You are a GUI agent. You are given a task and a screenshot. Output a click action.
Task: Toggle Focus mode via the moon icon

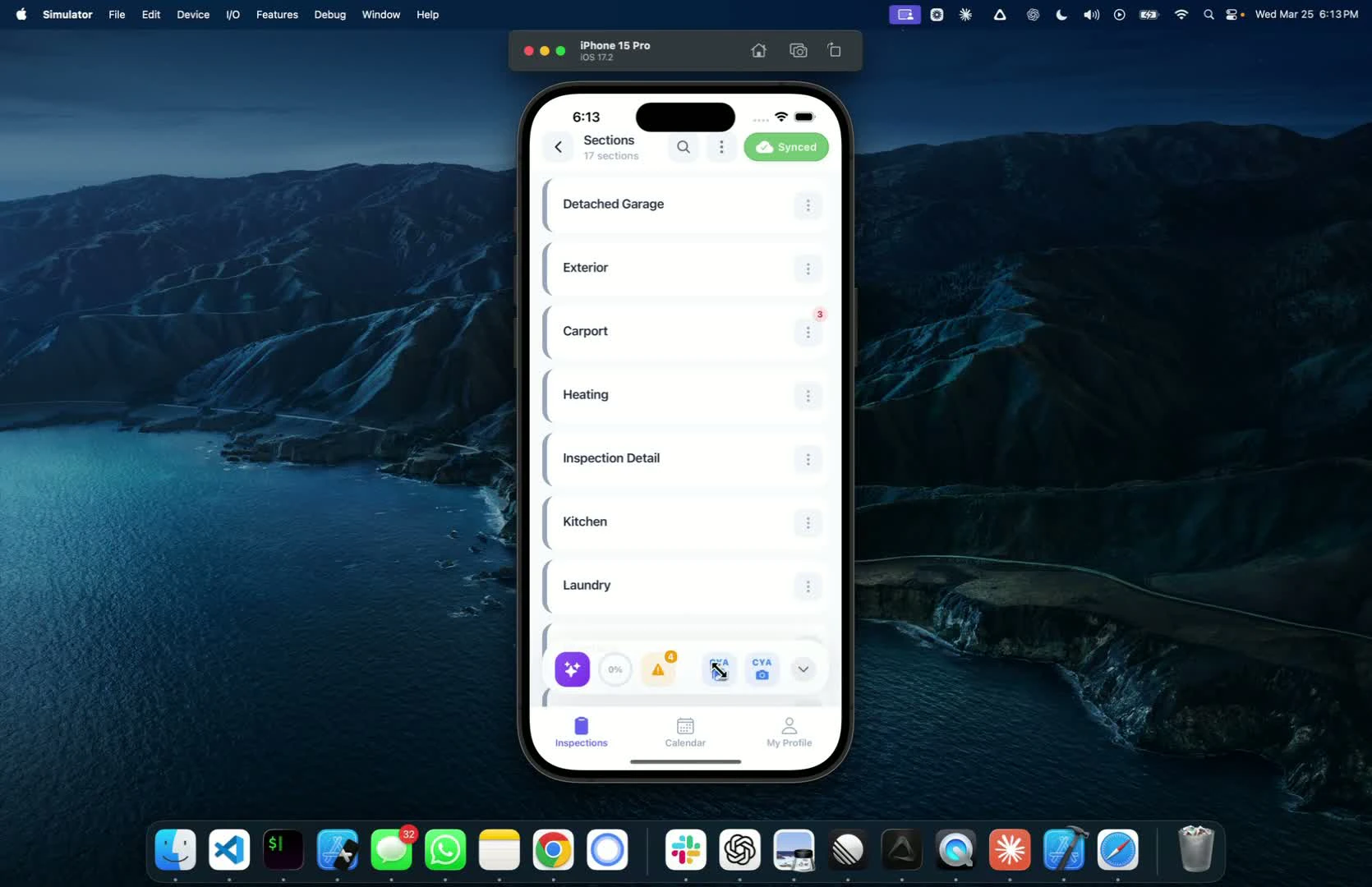(x=1061, y=14)
